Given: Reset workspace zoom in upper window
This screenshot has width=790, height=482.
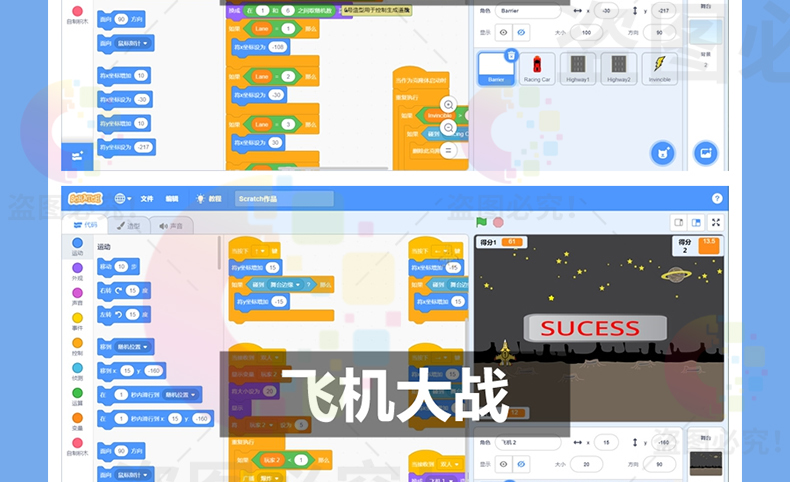Looking at the screenshot, I should (448, 151).
